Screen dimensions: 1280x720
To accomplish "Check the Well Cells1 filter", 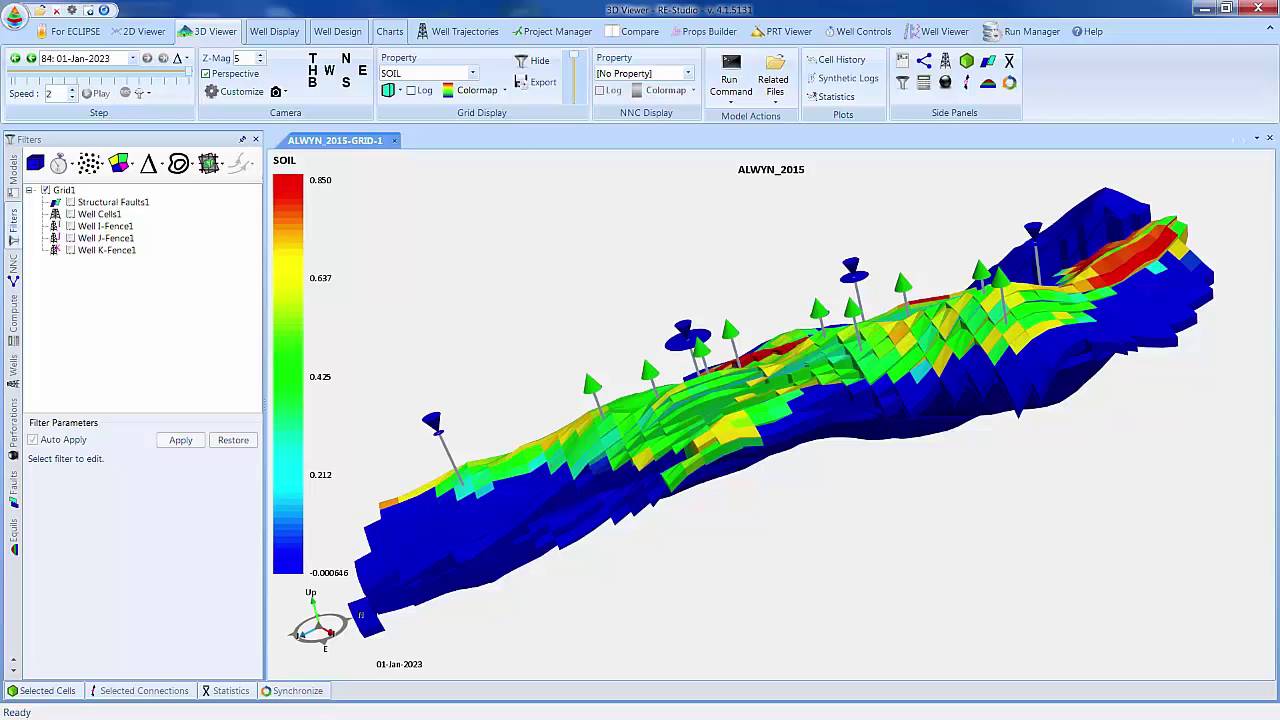I will (70, 214).
